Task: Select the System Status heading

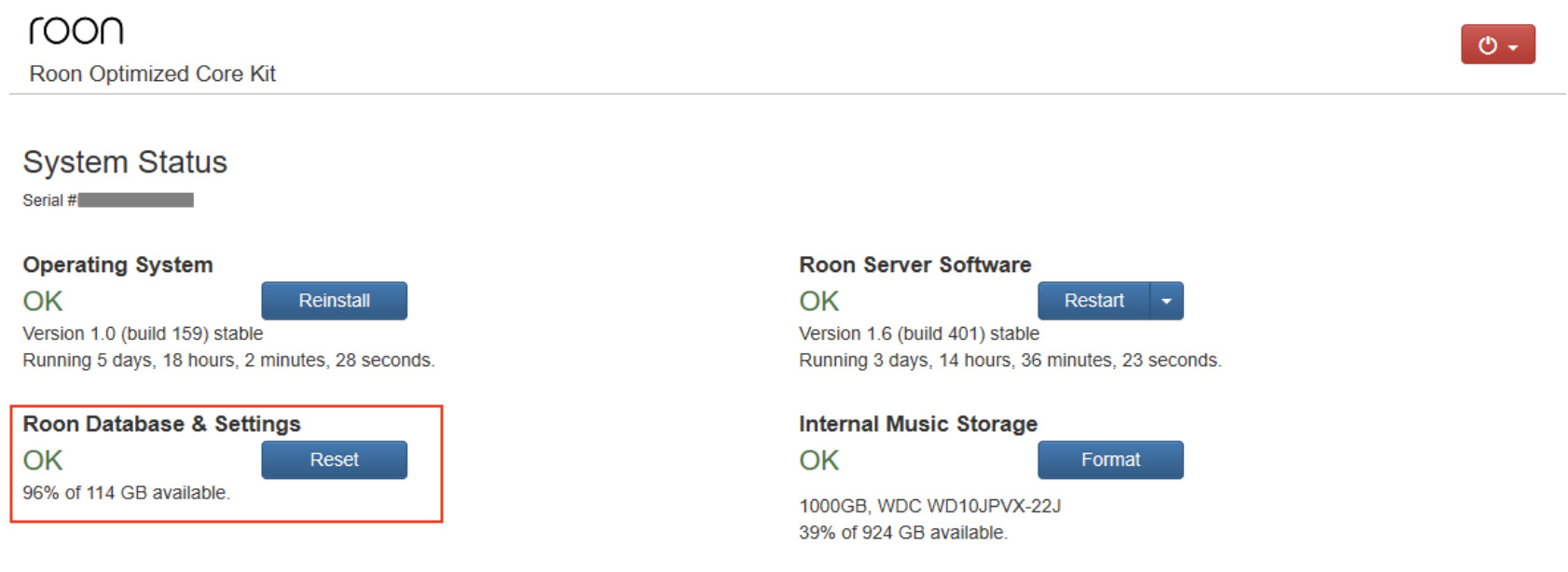Action: pyautogui.click(x=125, y=162)
